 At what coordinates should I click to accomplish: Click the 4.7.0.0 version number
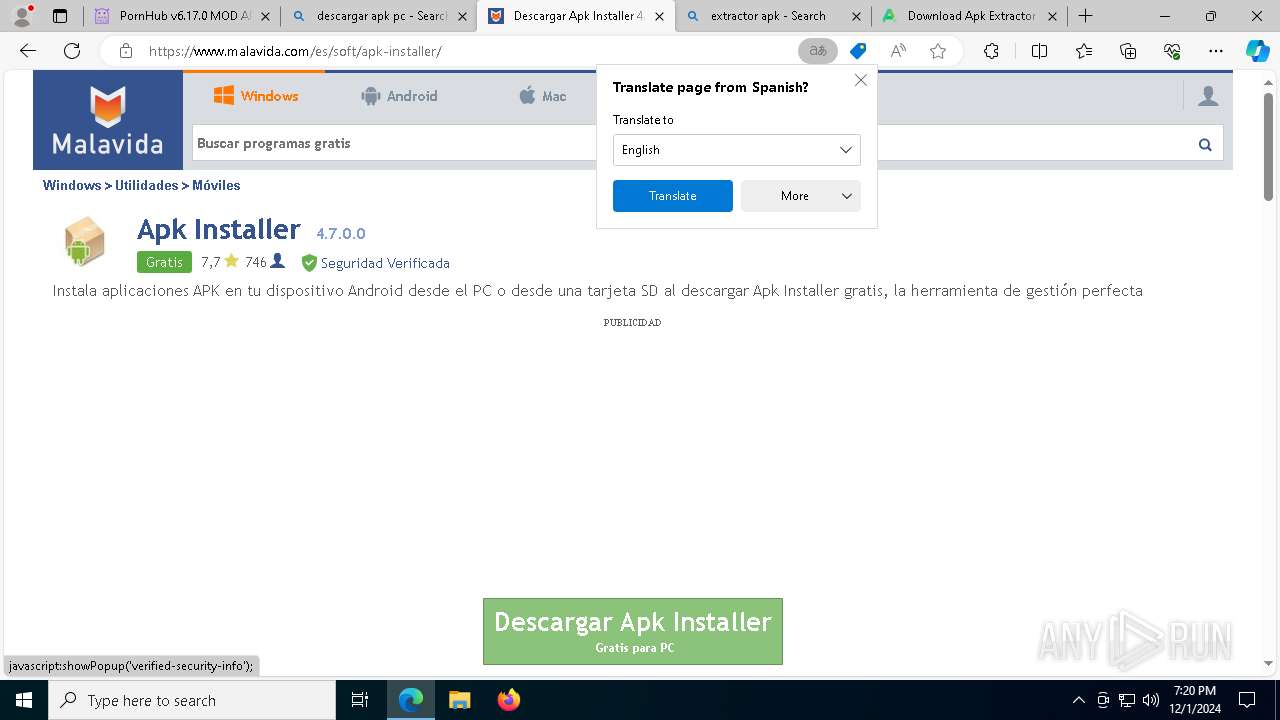tap(341, 233)
